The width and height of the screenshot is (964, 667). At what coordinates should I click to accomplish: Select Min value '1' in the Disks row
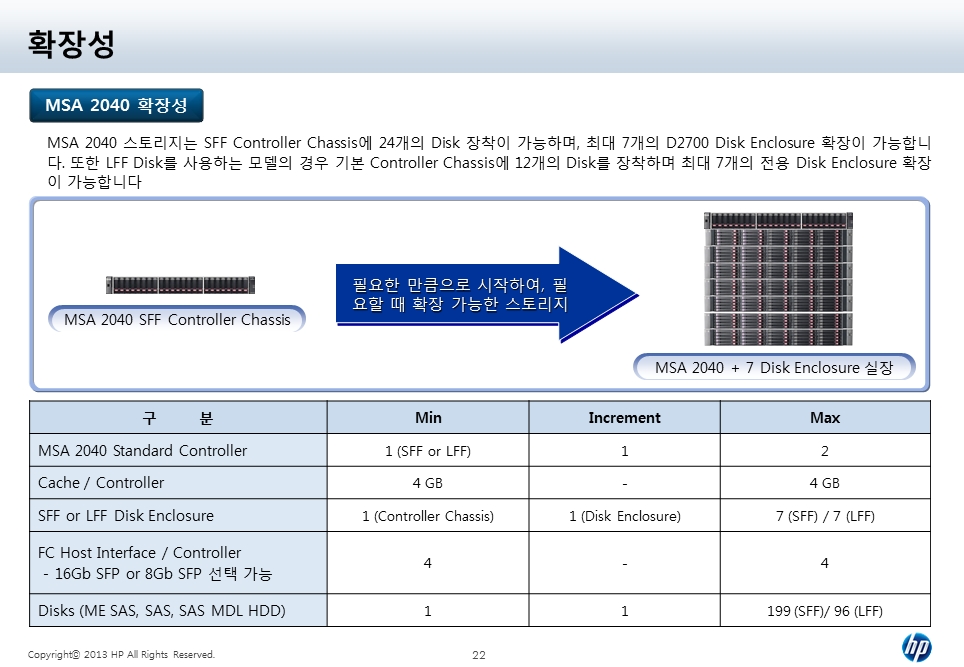click(x=428, y=610)
